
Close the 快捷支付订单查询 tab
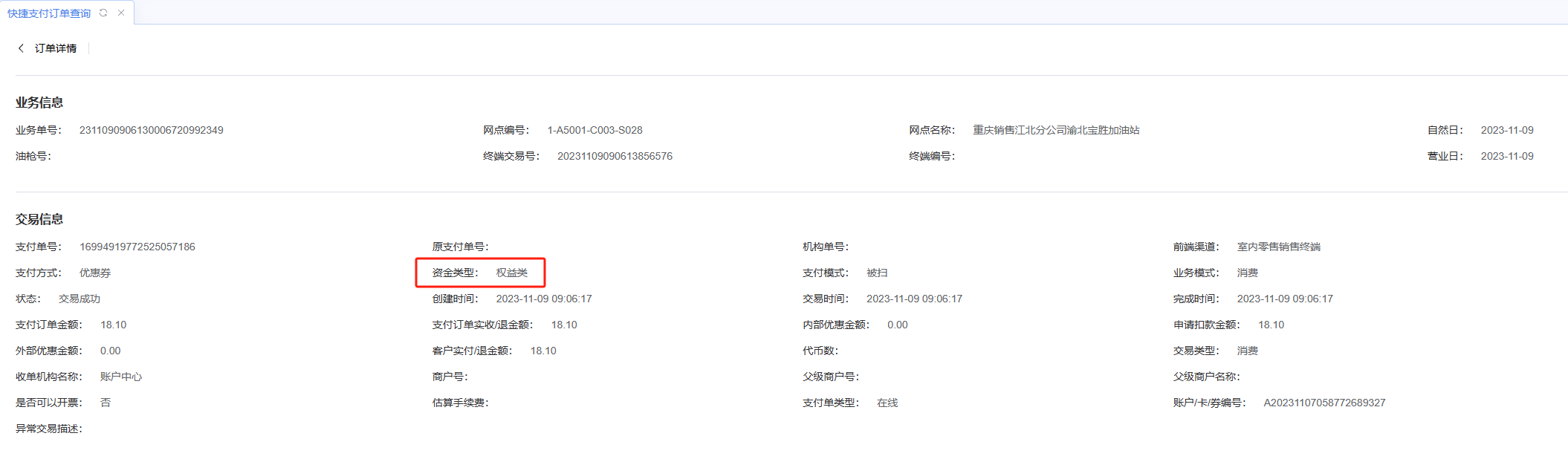[x=121, y=13]
